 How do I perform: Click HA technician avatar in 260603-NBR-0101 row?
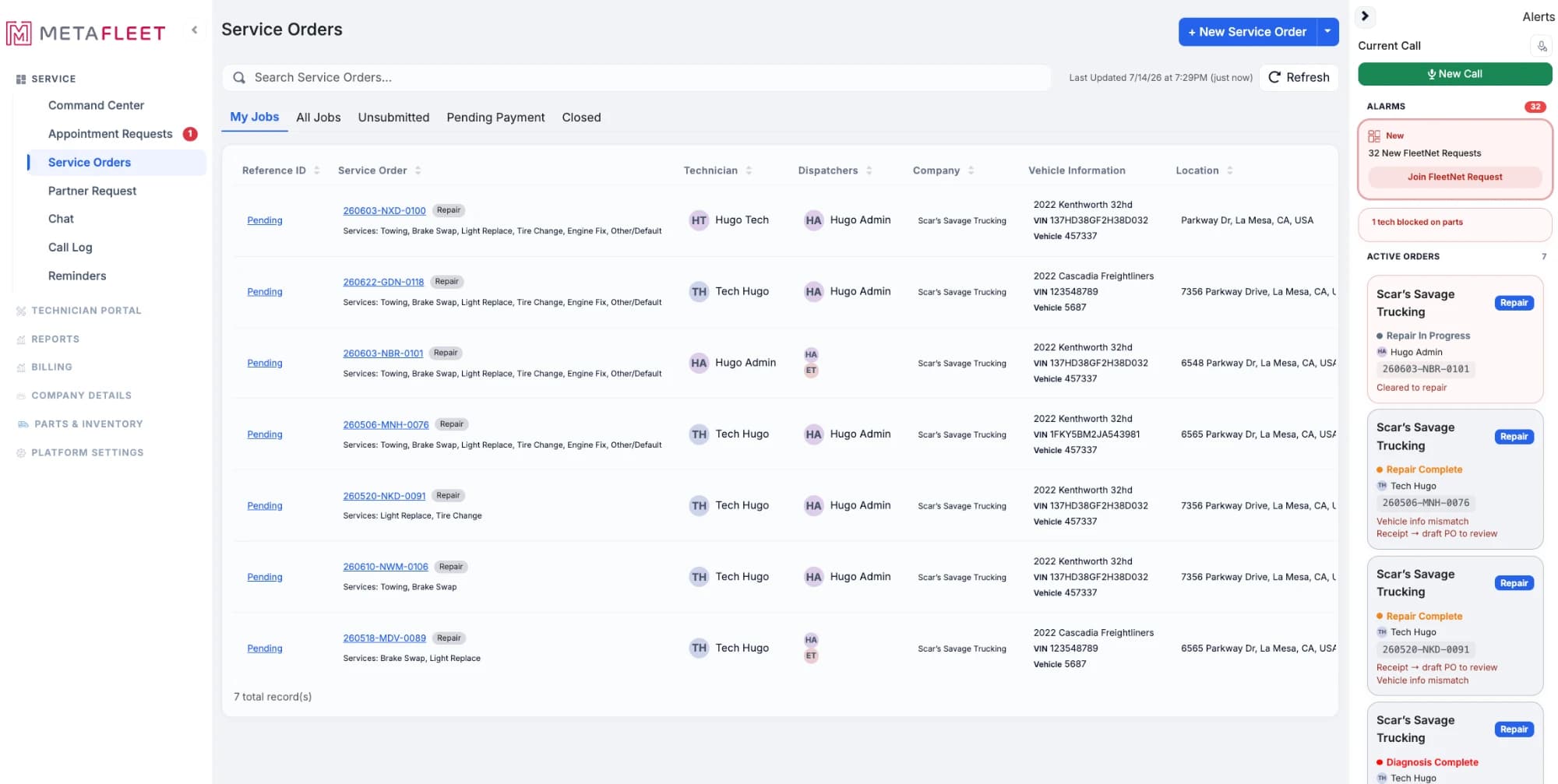[699, 363]
